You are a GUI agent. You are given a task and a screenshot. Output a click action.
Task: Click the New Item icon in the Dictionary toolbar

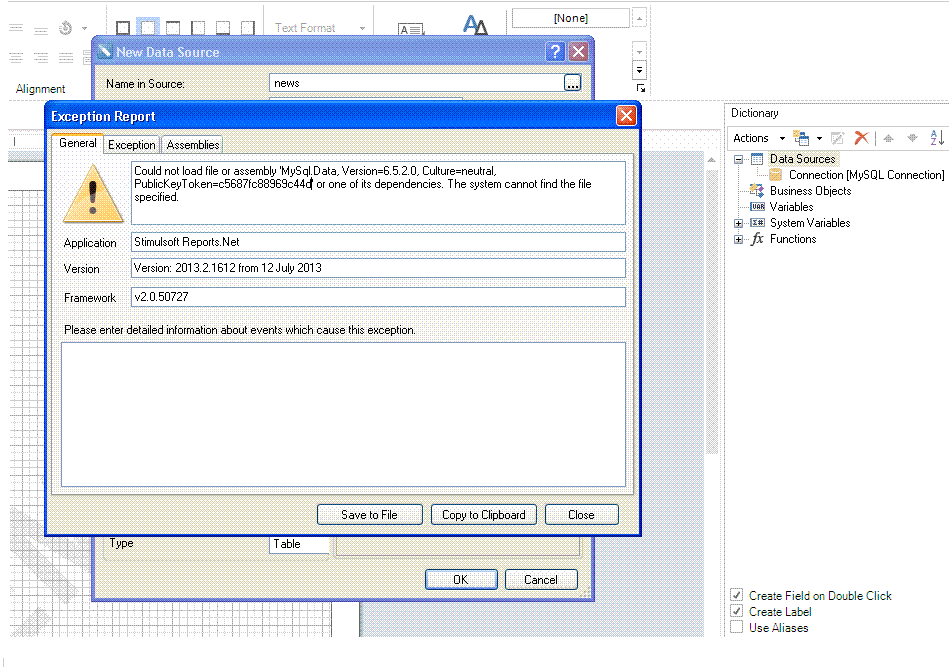point(802,138)
